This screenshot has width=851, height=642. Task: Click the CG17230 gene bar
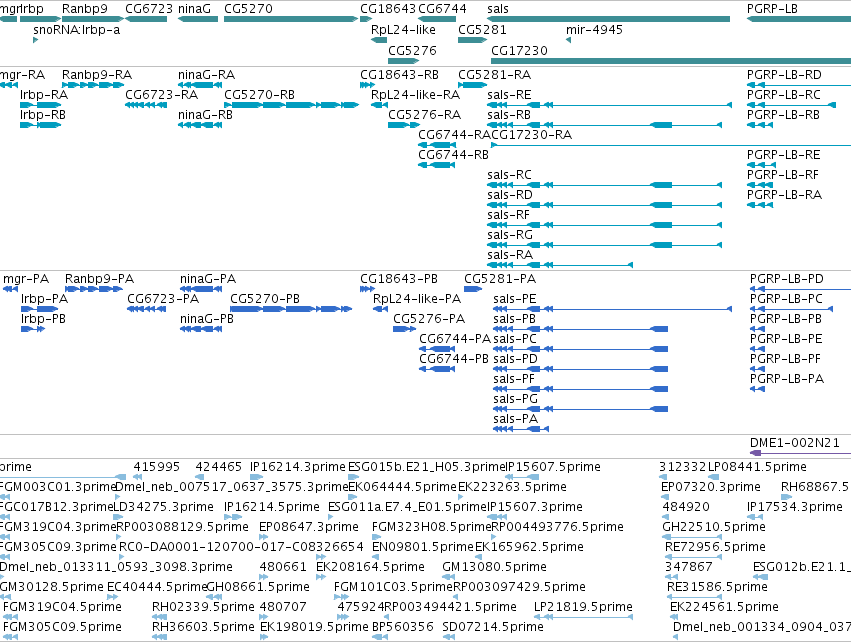671,61
